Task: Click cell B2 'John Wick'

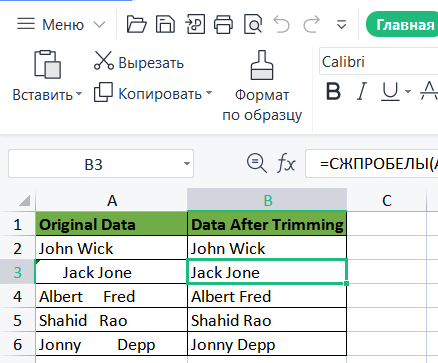Action: (x=267, y=248)
